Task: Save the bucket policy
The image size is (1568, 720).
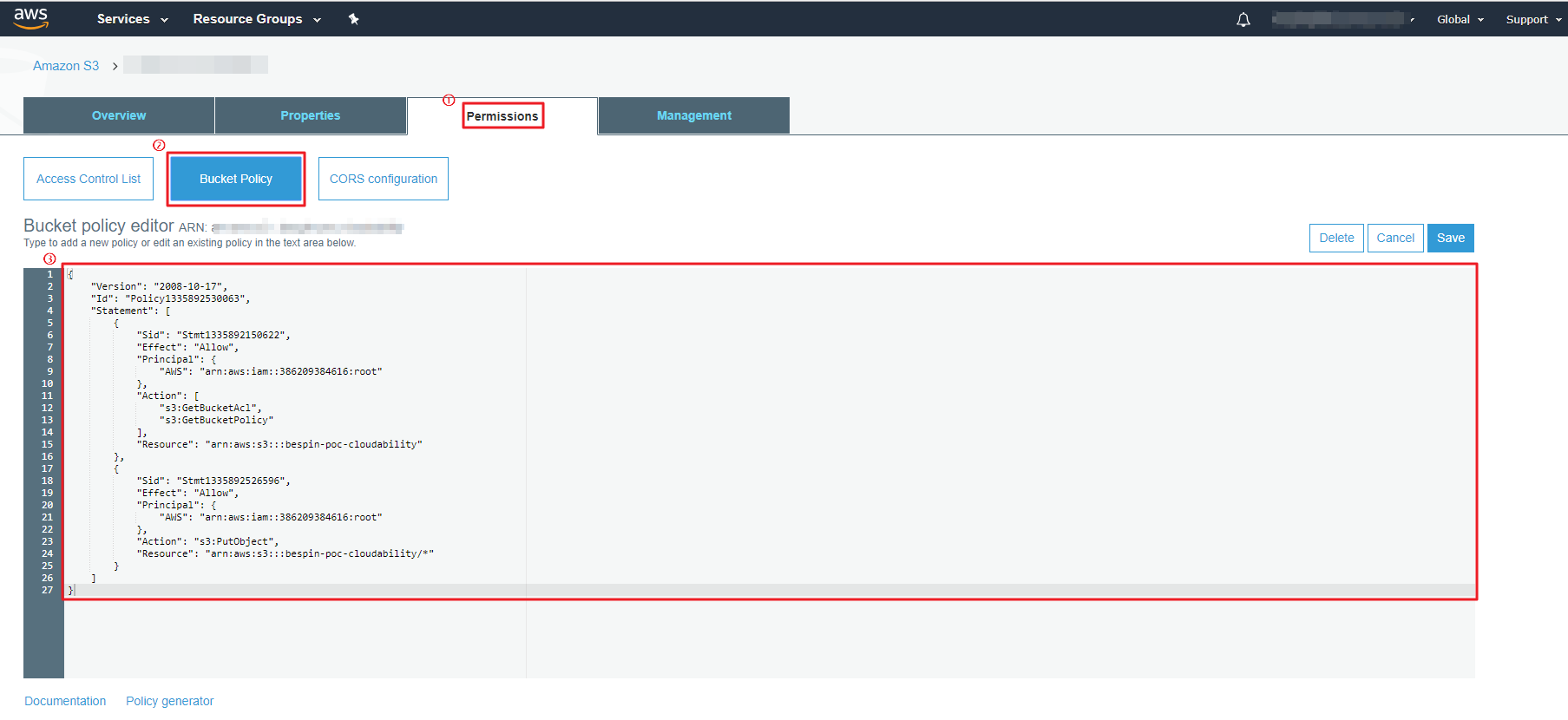Action: pos(1450,238)
